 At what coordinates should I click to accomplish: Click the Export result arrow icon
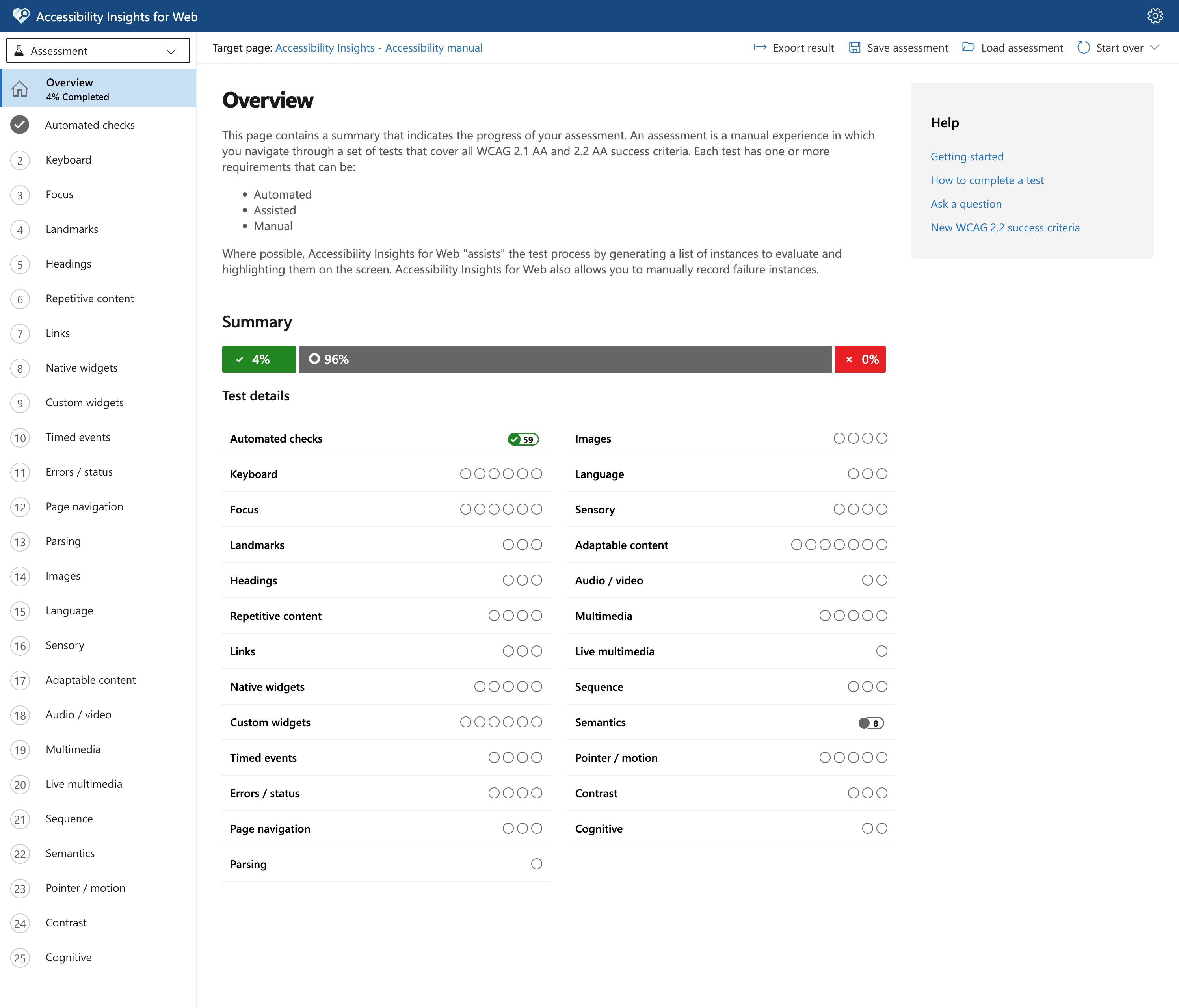click(760, 47)
